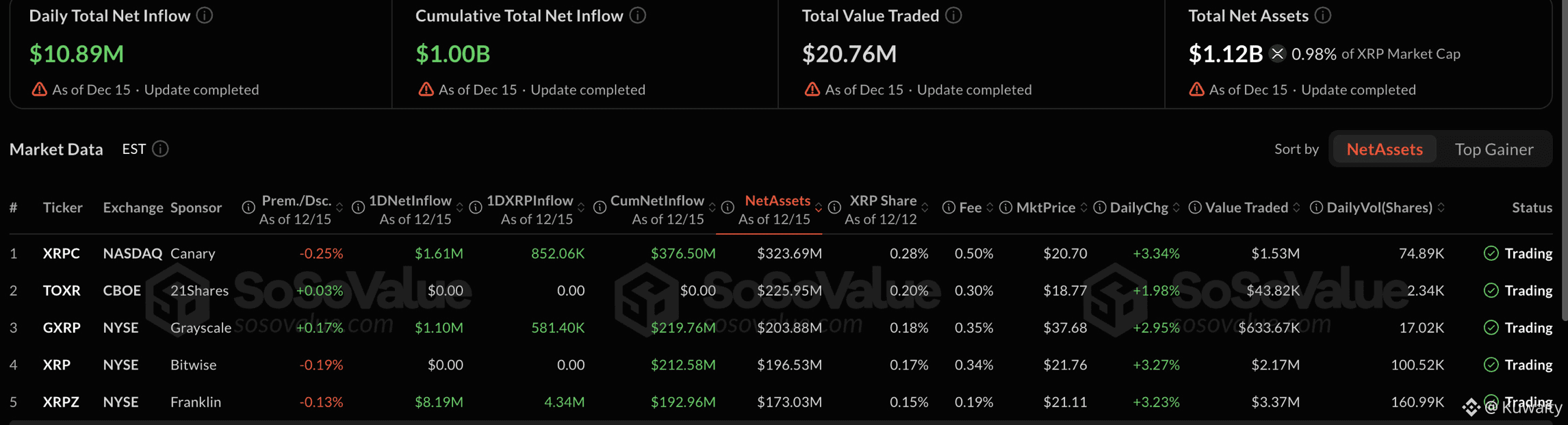Click info icon before the Fee column
1568x425 pixels.
pyautogui.click(x=949, y=207)
